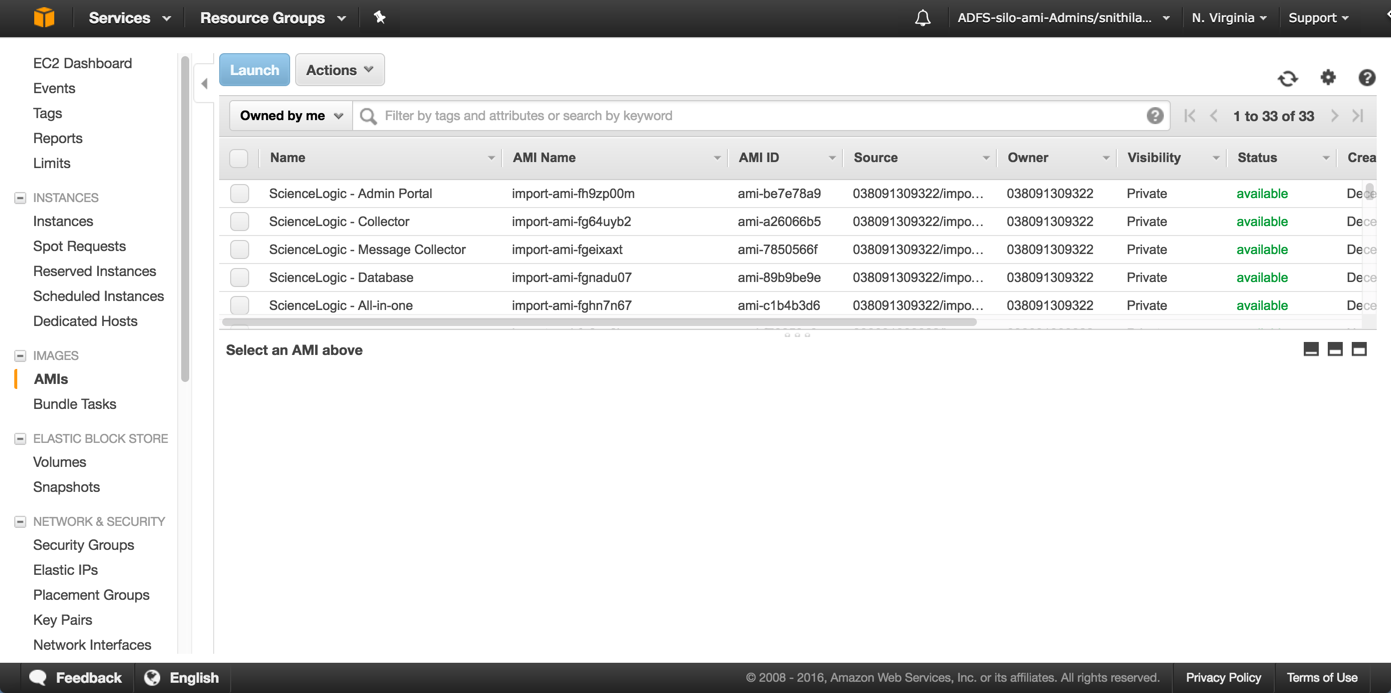The image size is (1391, 695).
Task: Open Key Pairs in sidebar
Action: click(x=62, y=620)
